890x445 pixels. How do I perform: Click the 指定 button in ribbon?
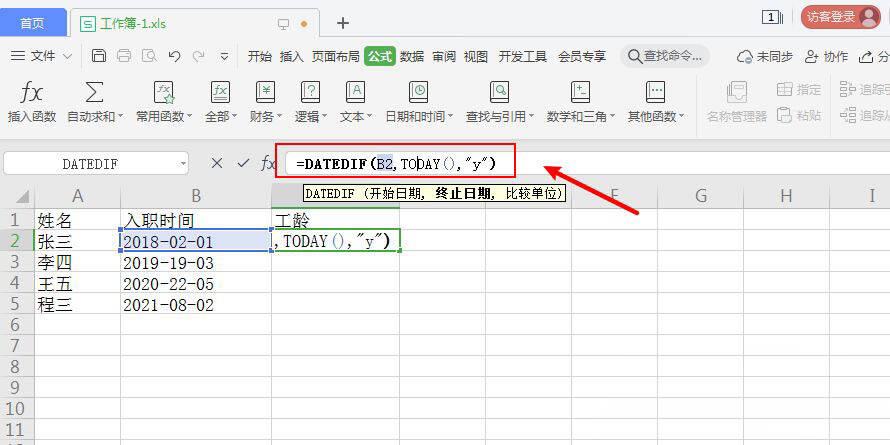click(799, 89)
